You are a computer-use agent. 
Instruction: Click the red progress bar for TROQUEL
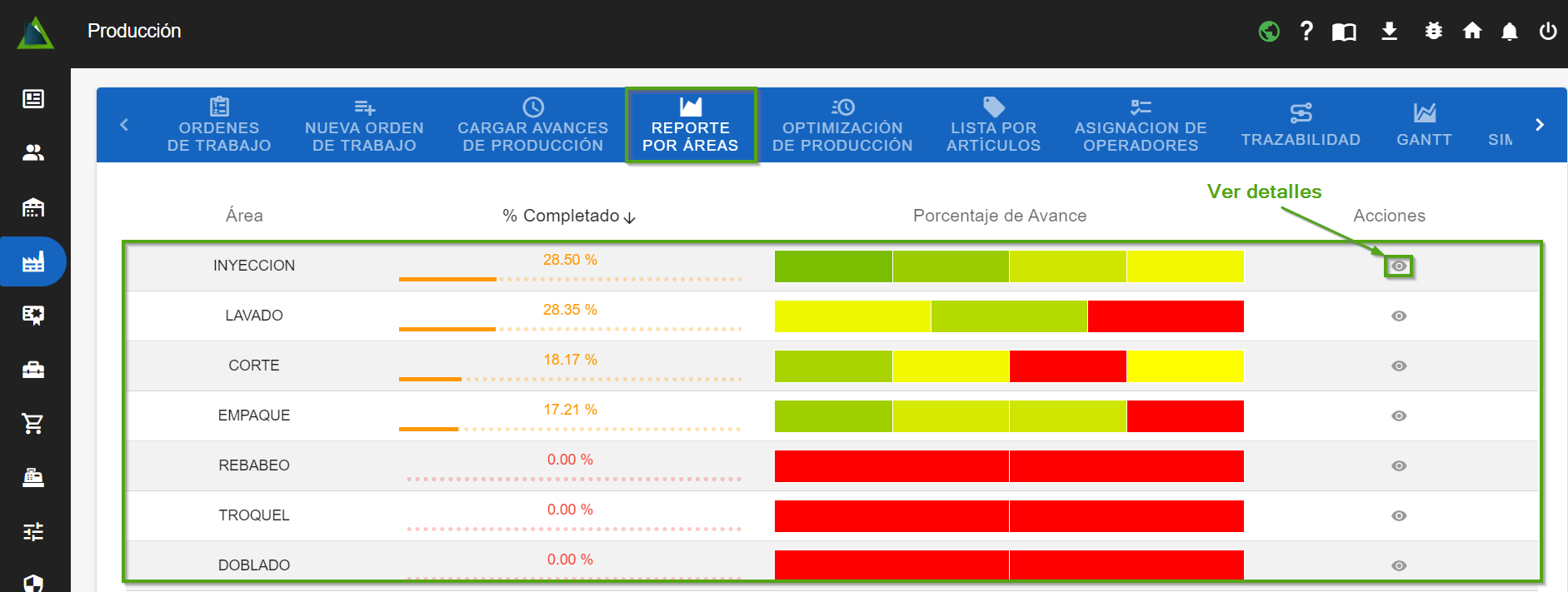click(x=1008, y=516)
